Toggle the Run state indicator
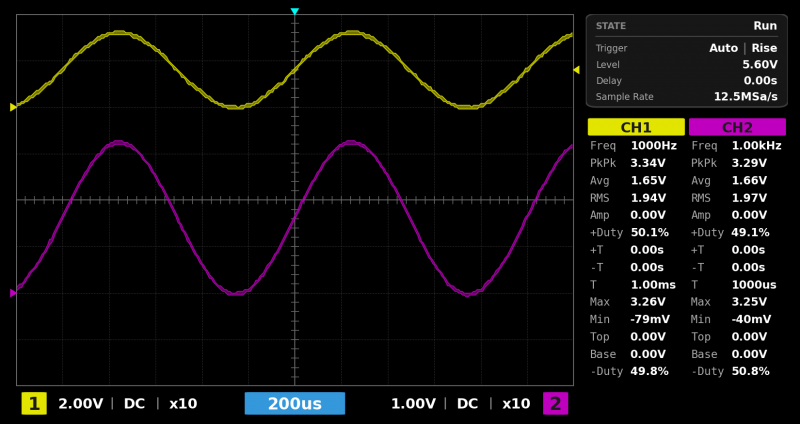Image resolution: width=800 pixels, height=424 pixels. (764, 26)
